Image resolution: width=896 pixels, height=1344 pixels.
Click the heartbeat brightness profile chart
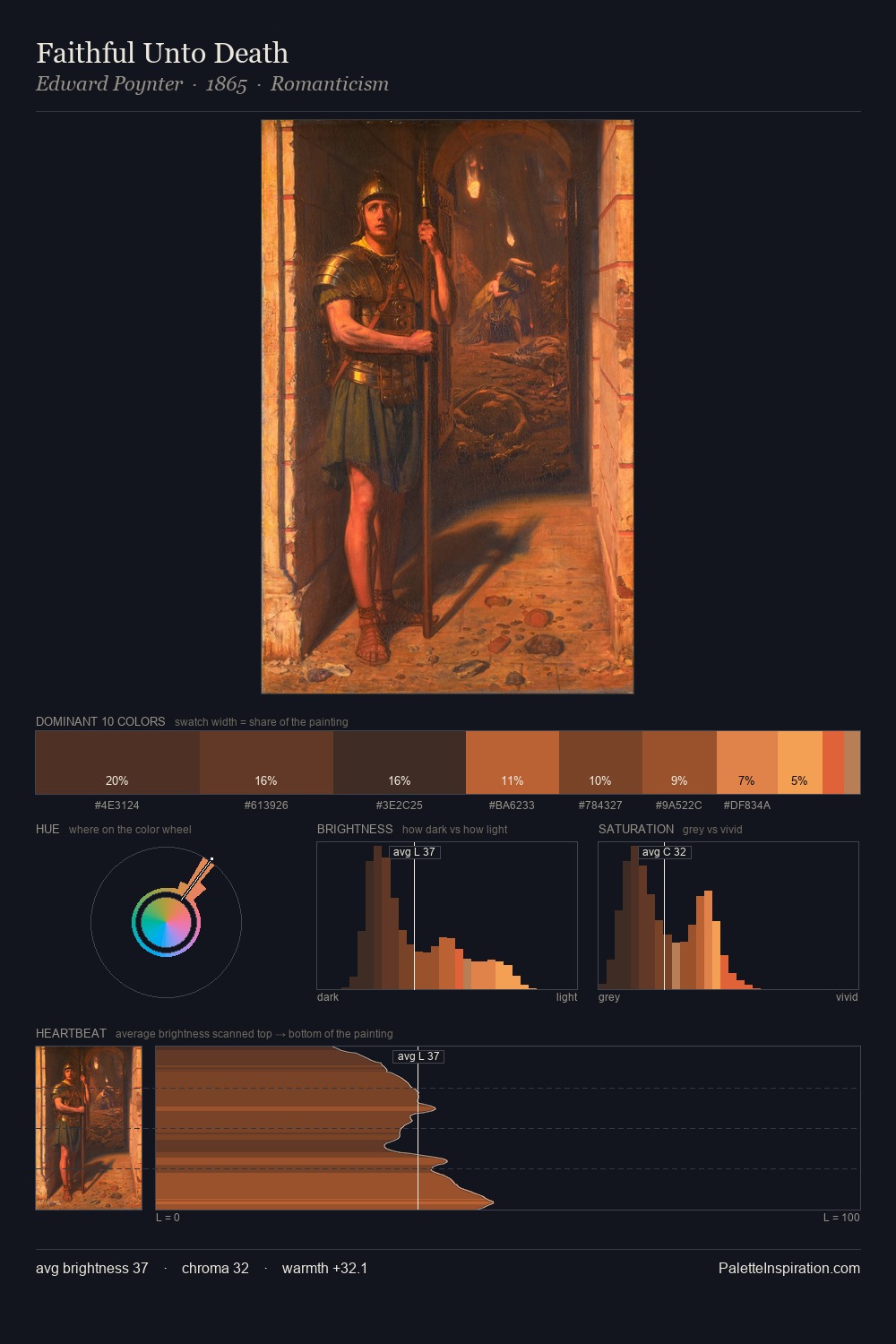pos(508,1128)
